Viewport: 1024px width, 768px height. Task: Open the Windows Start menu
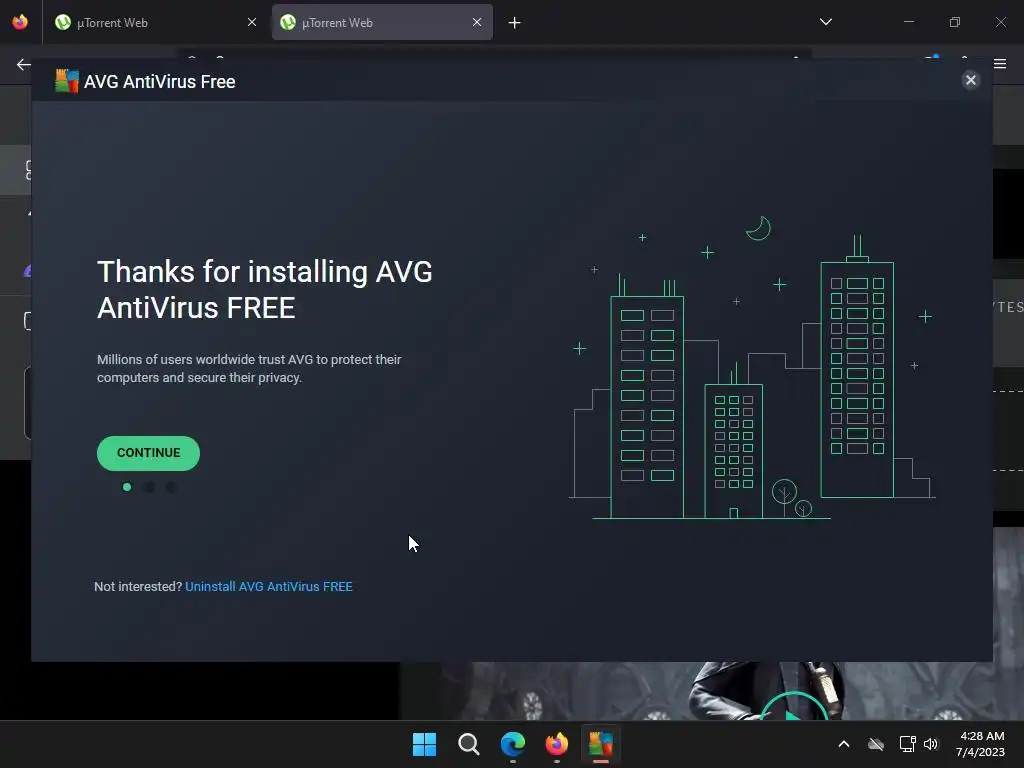424,744
